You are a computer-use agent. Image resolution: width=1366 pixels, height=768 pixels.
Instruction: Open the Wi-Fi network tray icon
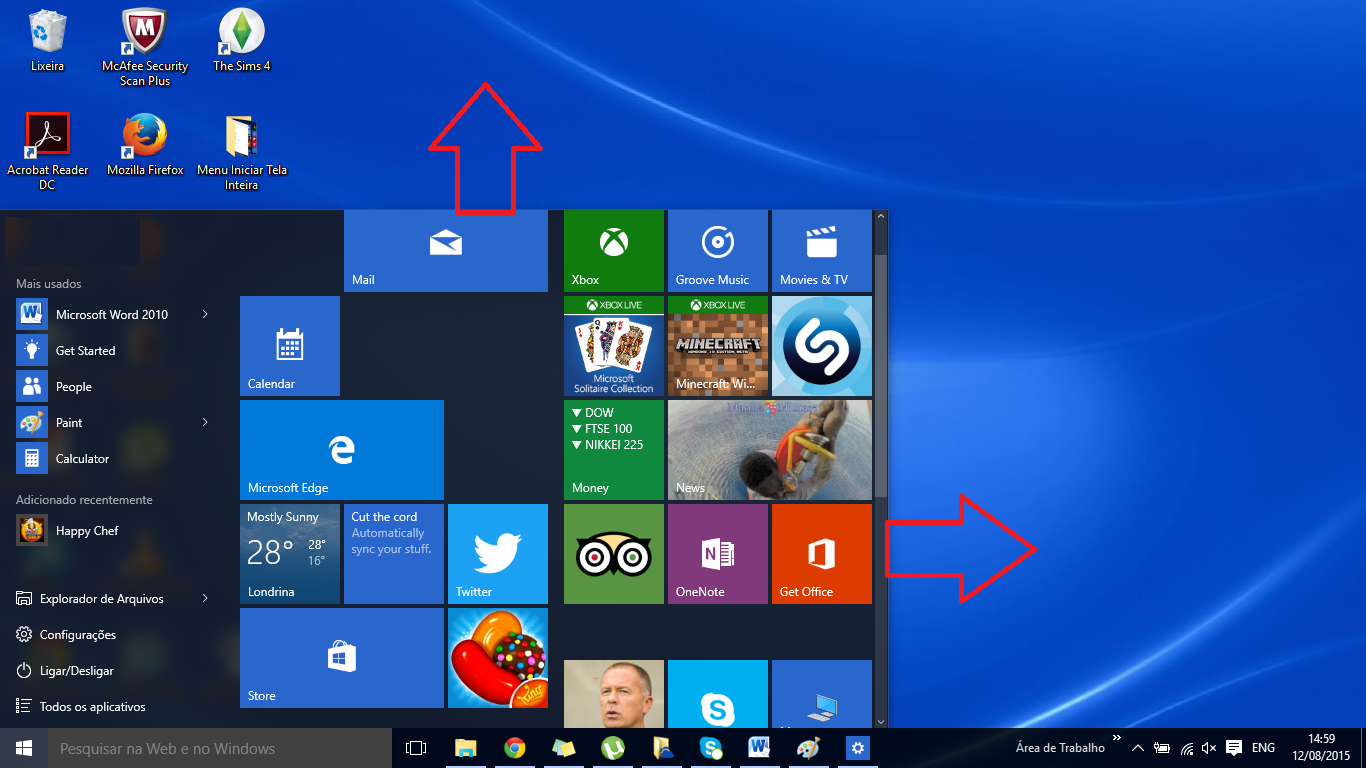1186,748
